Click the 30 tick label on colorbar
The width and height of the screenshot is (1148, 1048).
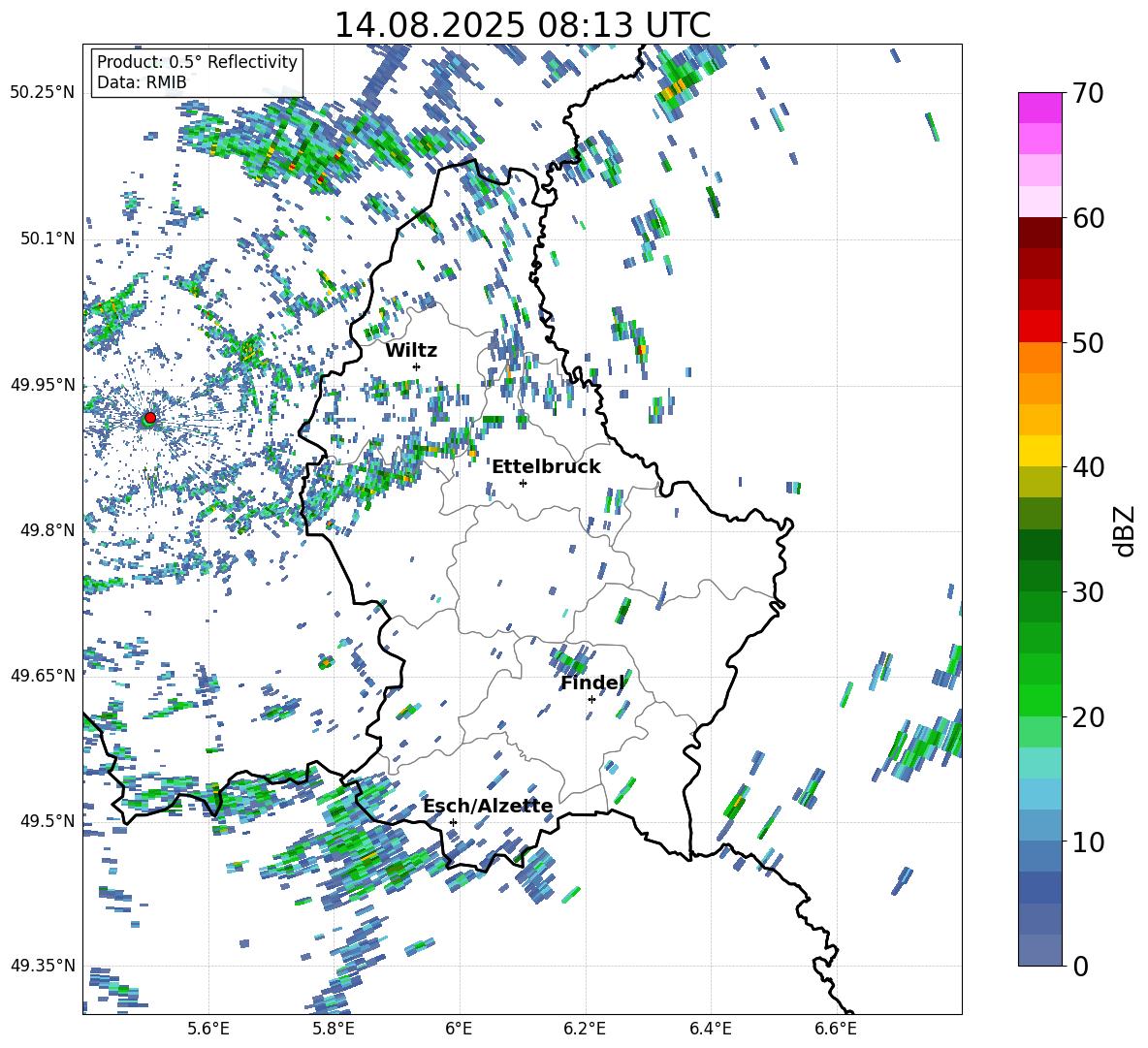[1087, 592]
